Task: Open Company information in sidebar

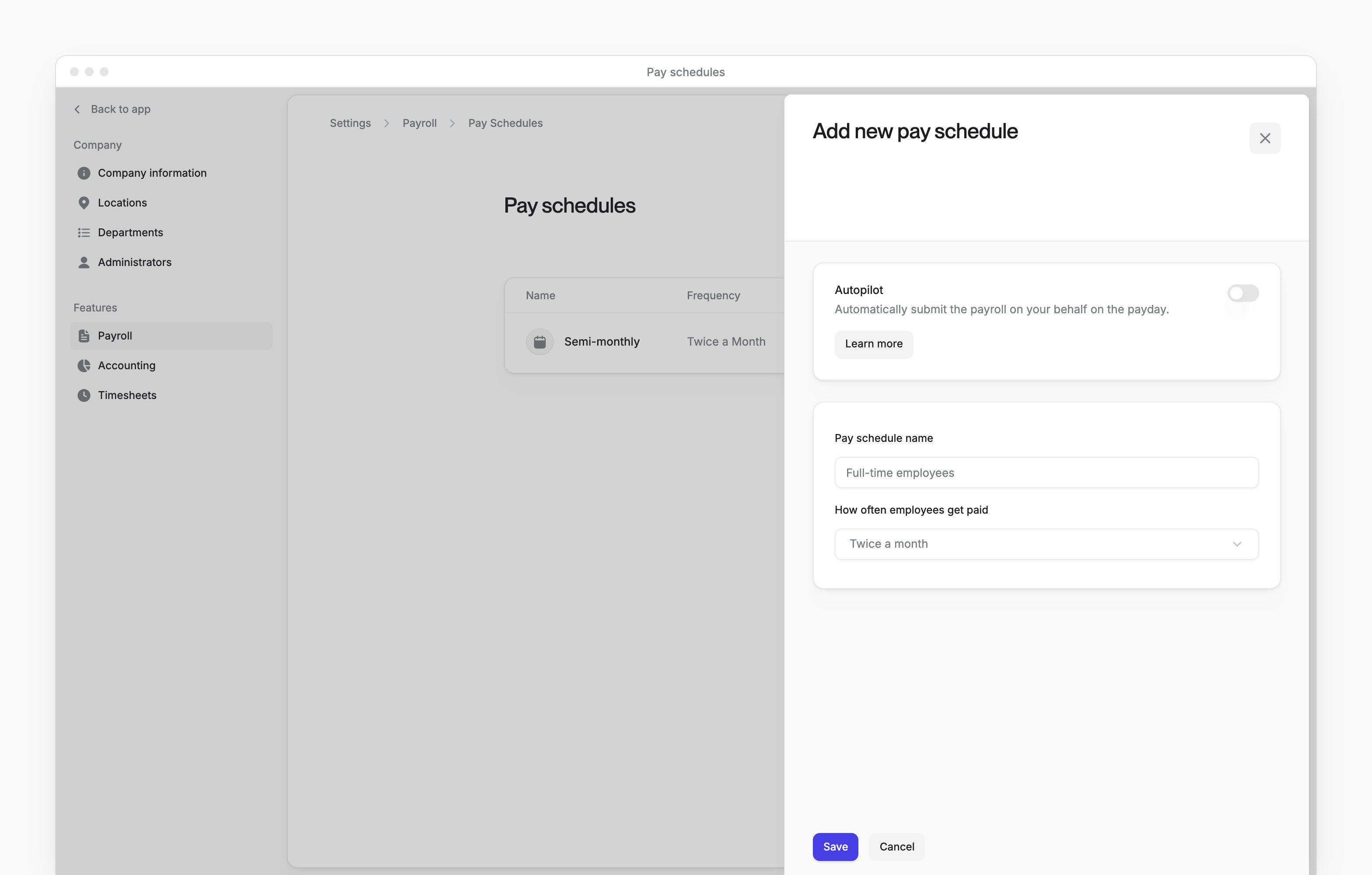Action: [171, 173]
